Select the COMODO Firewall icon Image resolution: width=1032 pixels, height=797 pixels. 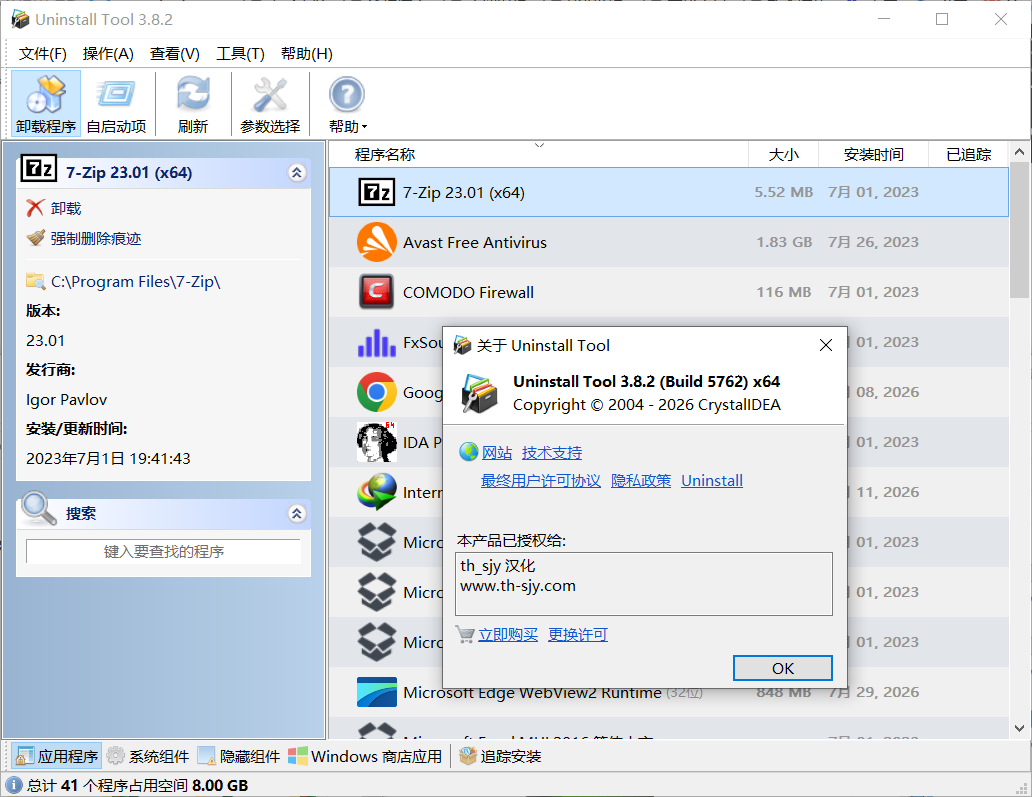[x=376, y=292]
